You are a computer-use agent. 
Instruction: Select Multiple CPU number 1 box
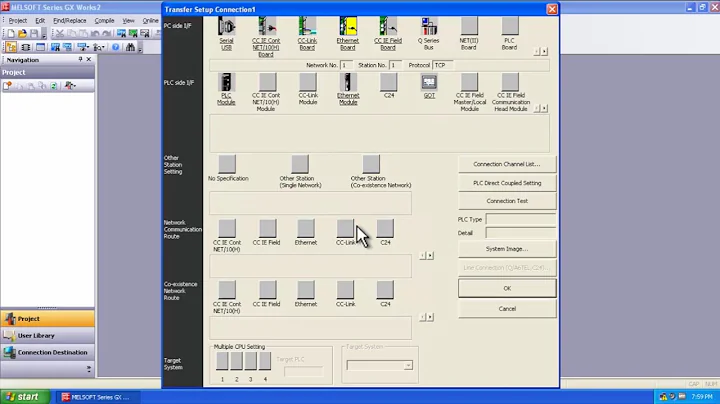click(222, 361)
